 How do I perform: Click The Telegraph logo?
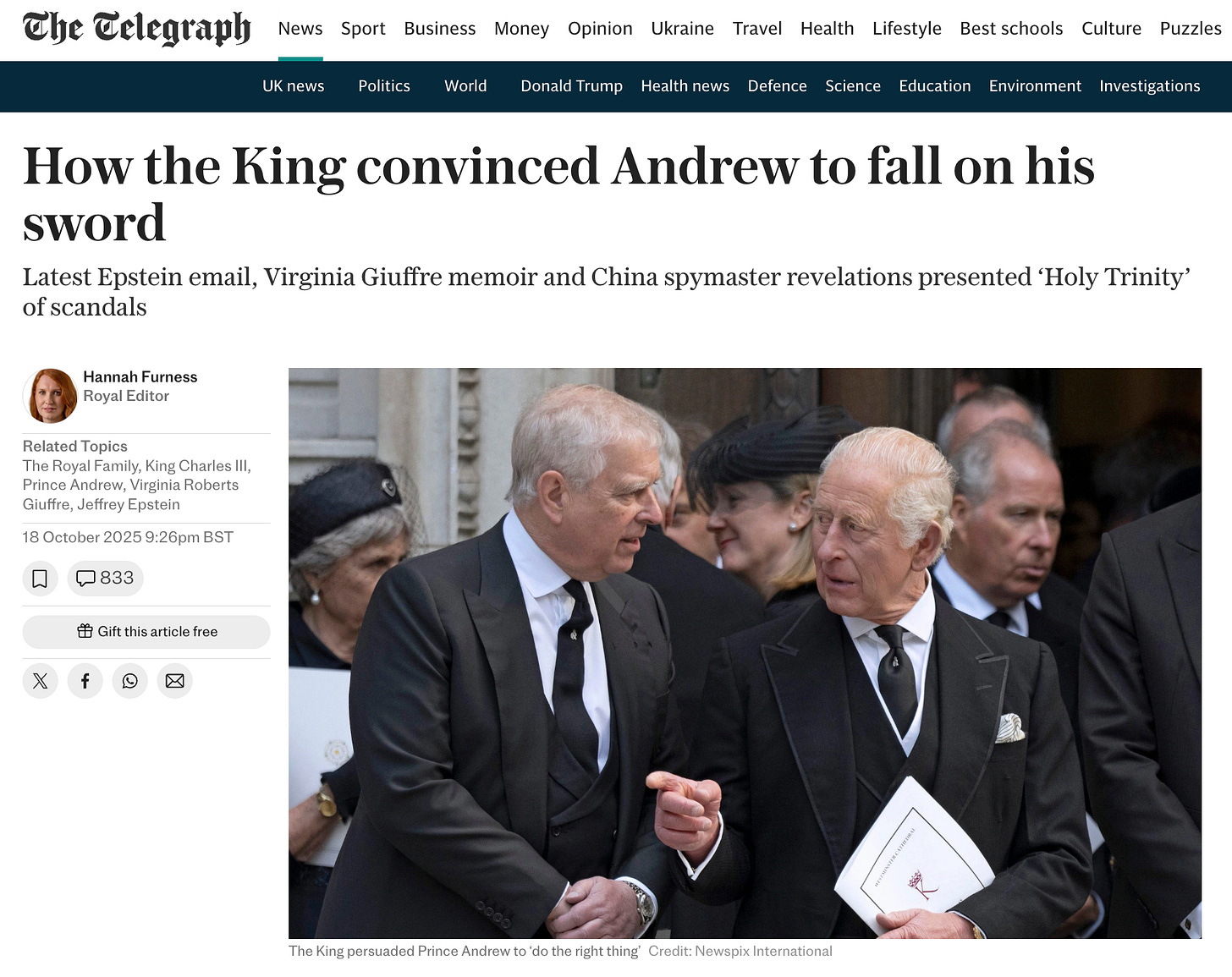click(x=137, y=29)
